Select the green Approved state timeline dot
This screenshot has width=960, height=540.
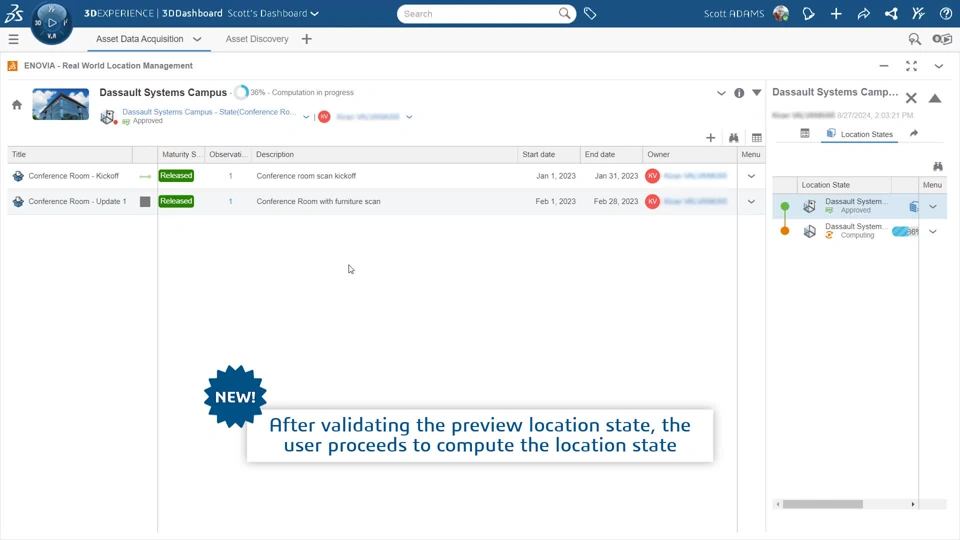point(785,206)
